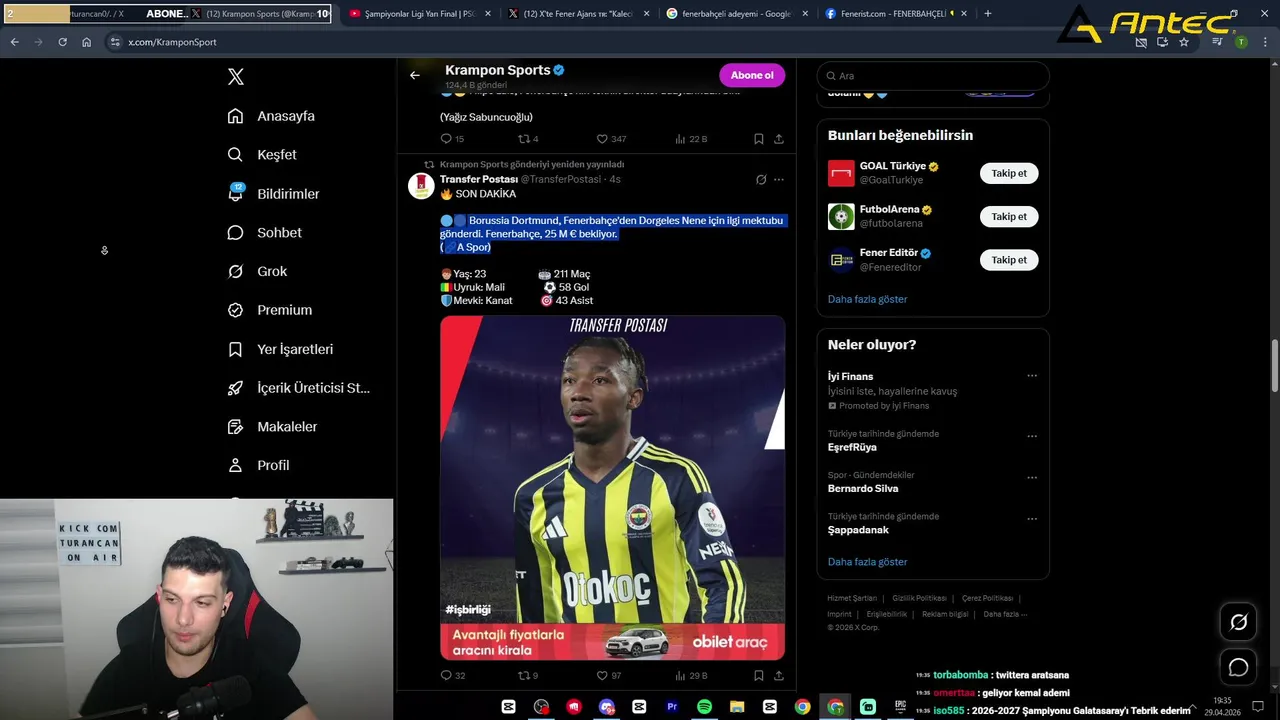Image resolution: width=1280 pixels, height=720 pixels.
Task: Switch to Şampiyonlar Ligi Yarı Final tab
Action: click(419, 14)
